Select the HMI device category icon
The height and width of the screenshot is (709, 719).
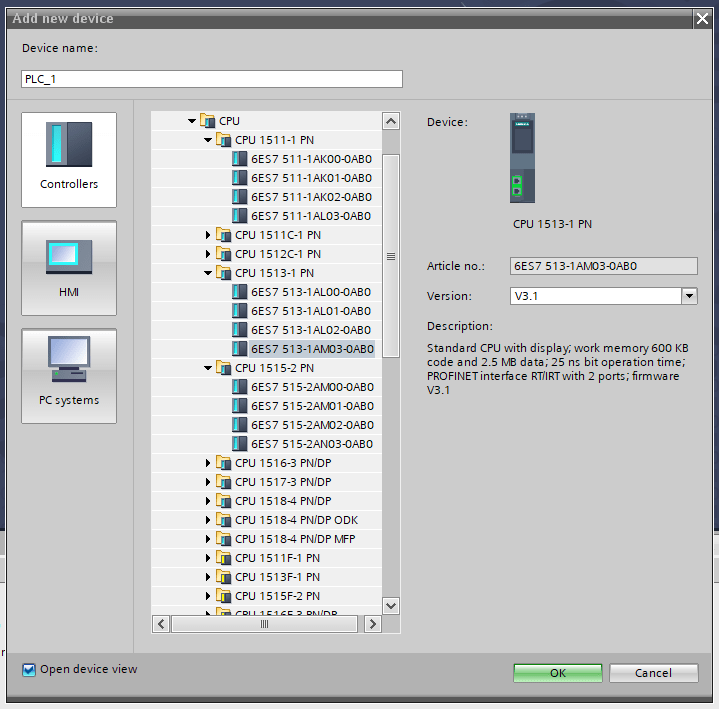69,256
